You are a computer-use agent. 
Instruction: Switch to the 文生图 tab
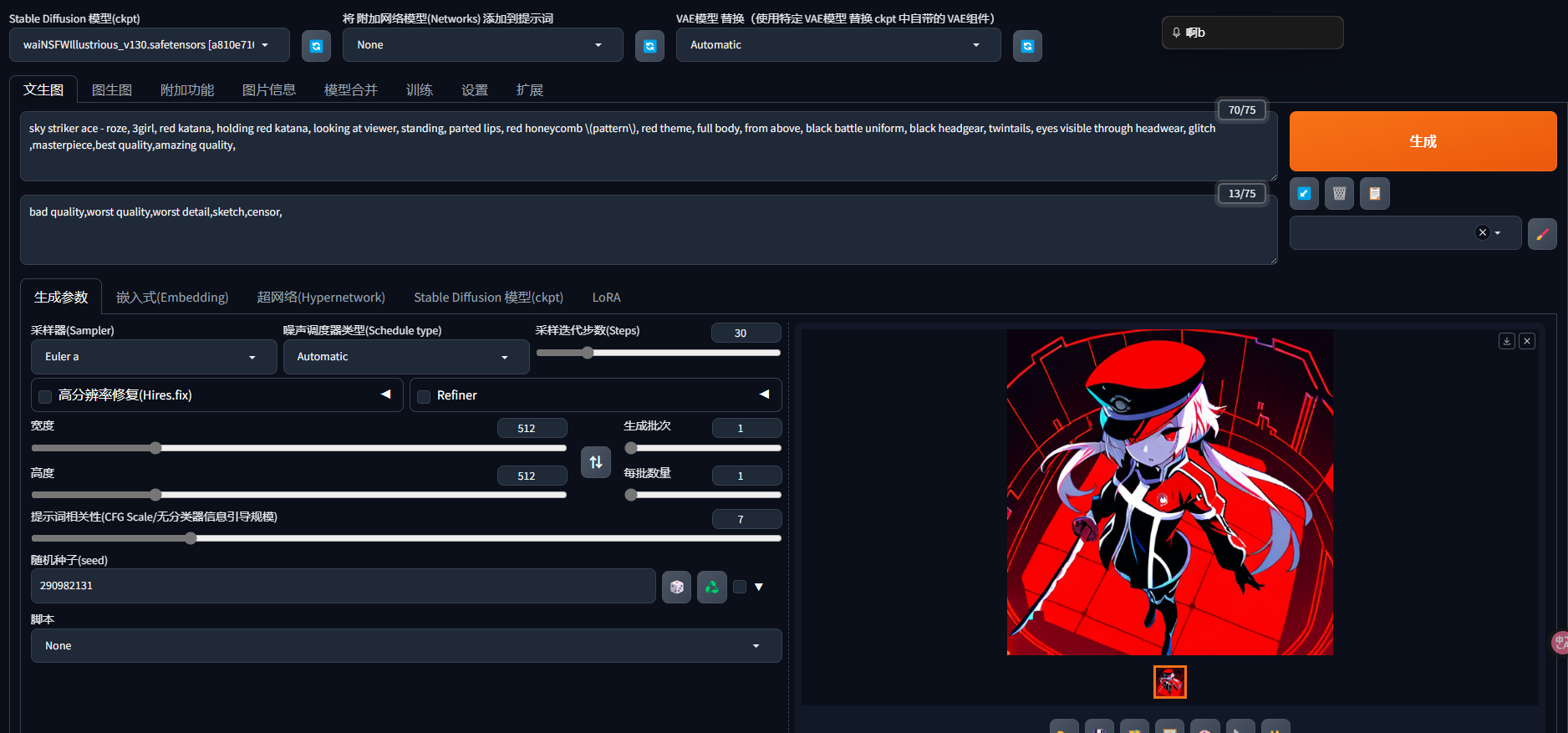43,89
